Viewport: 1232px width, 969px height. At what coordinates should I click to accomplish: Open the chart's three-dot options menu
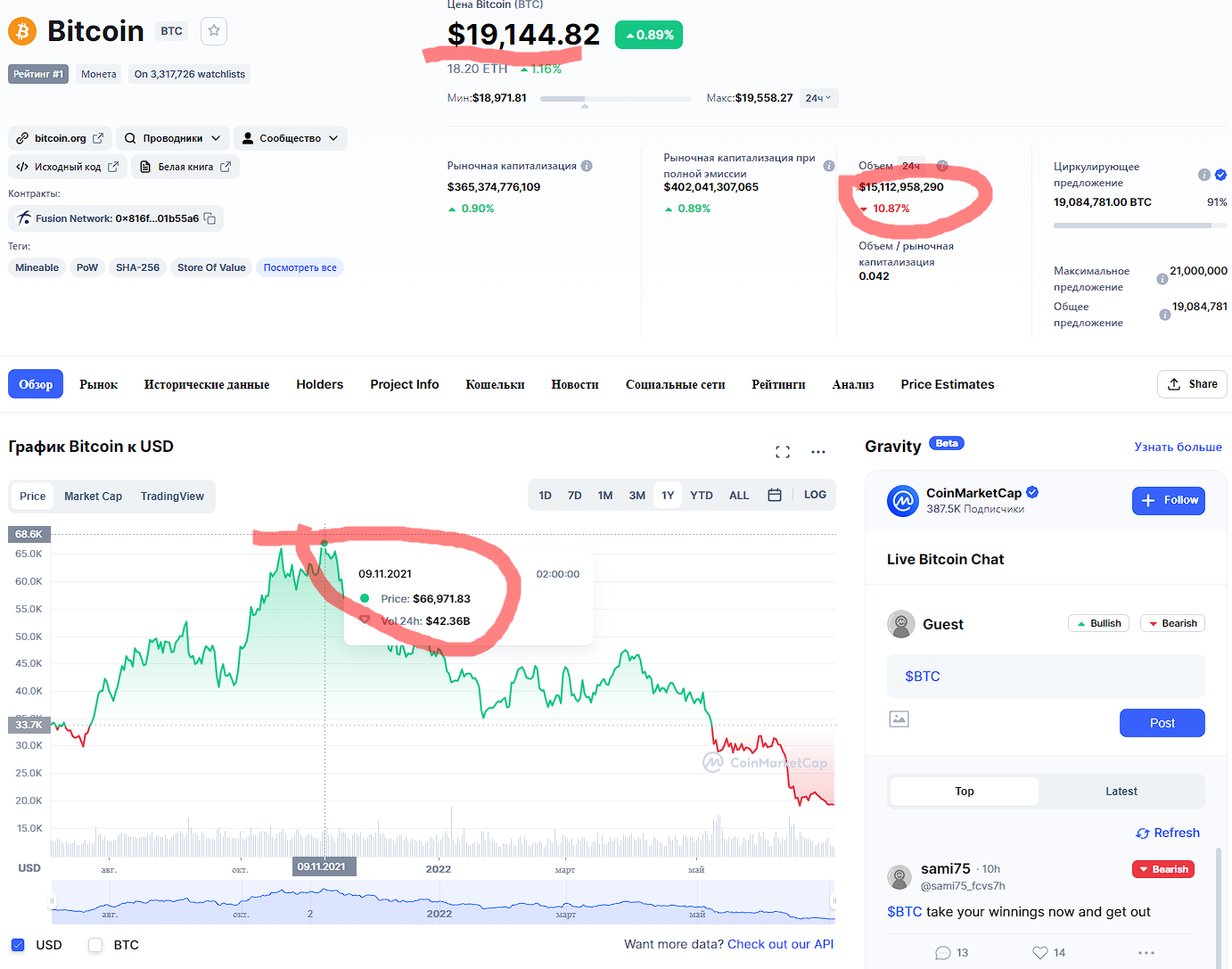(x=818, y=452)
